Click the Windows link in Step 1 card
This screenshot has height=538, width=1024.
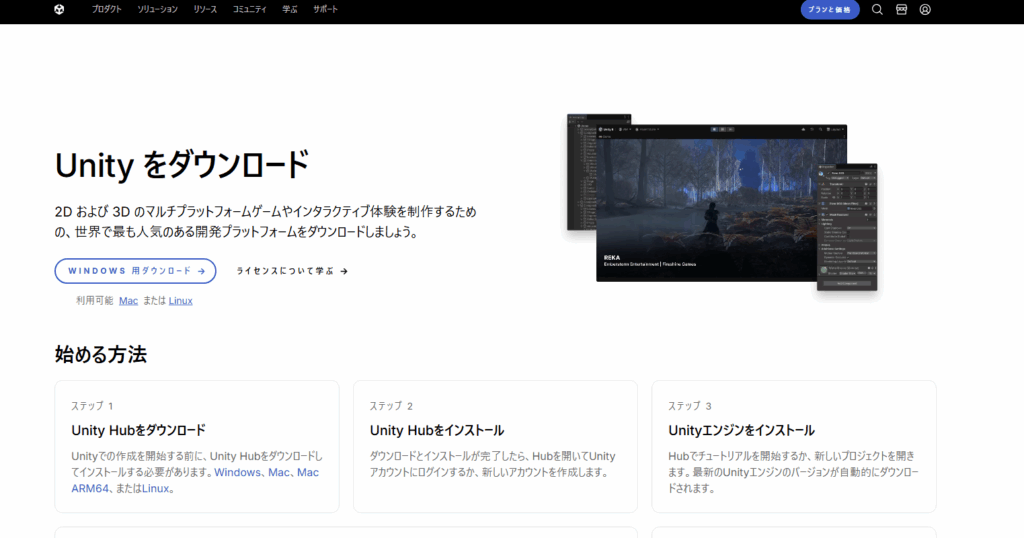pyautogui.click(x=237, y=472)
